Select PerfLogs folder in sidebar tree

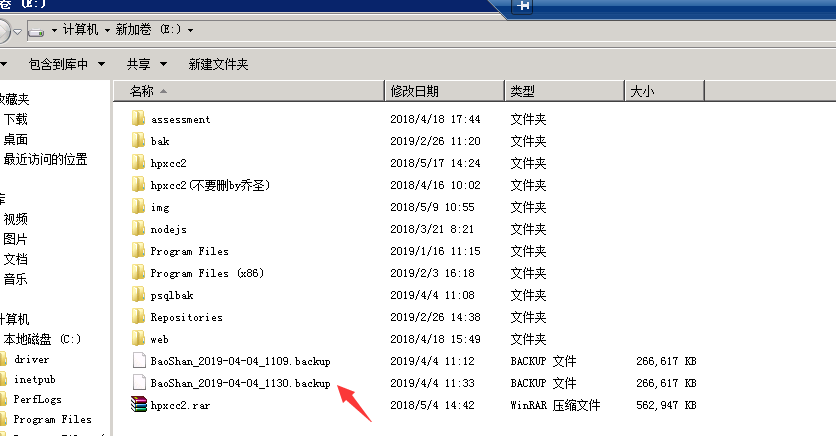pos(37,399)
